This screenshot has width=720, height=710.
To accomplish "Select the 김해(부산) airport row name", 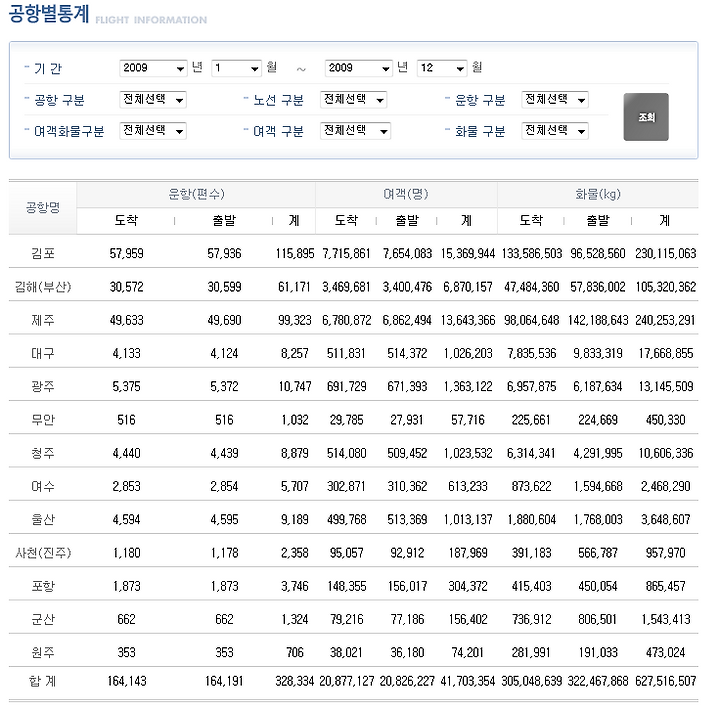I will (x=43, y=287).
